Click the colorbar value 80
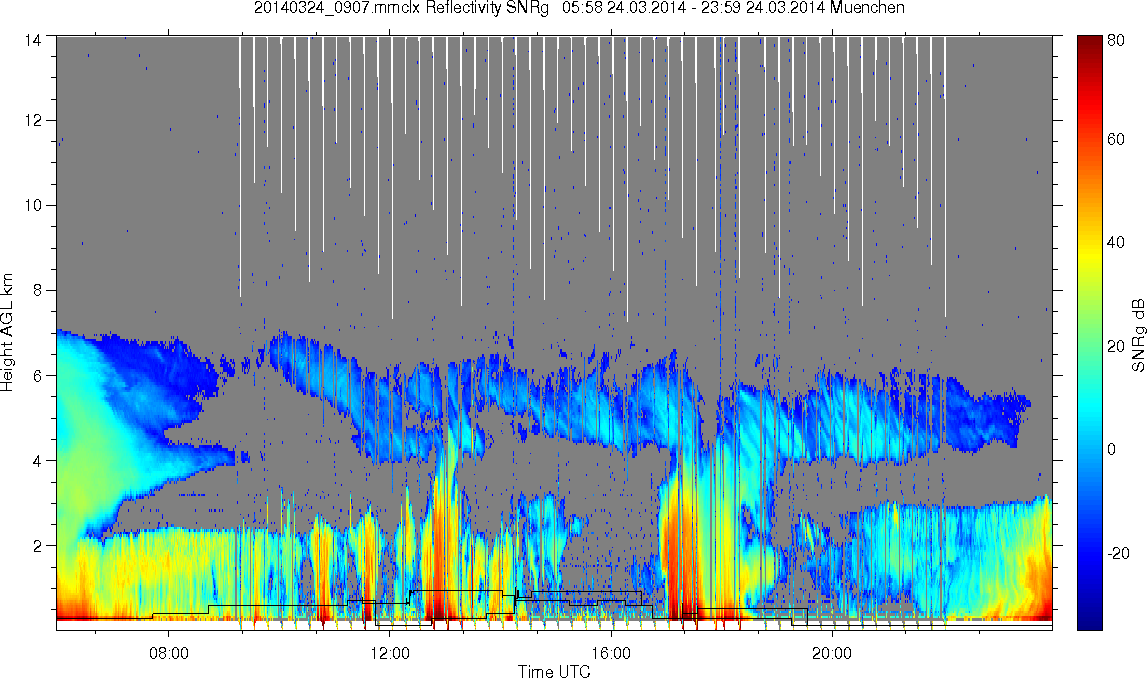The width and height of the screenshot is (1147, 678). [1116, 40]
